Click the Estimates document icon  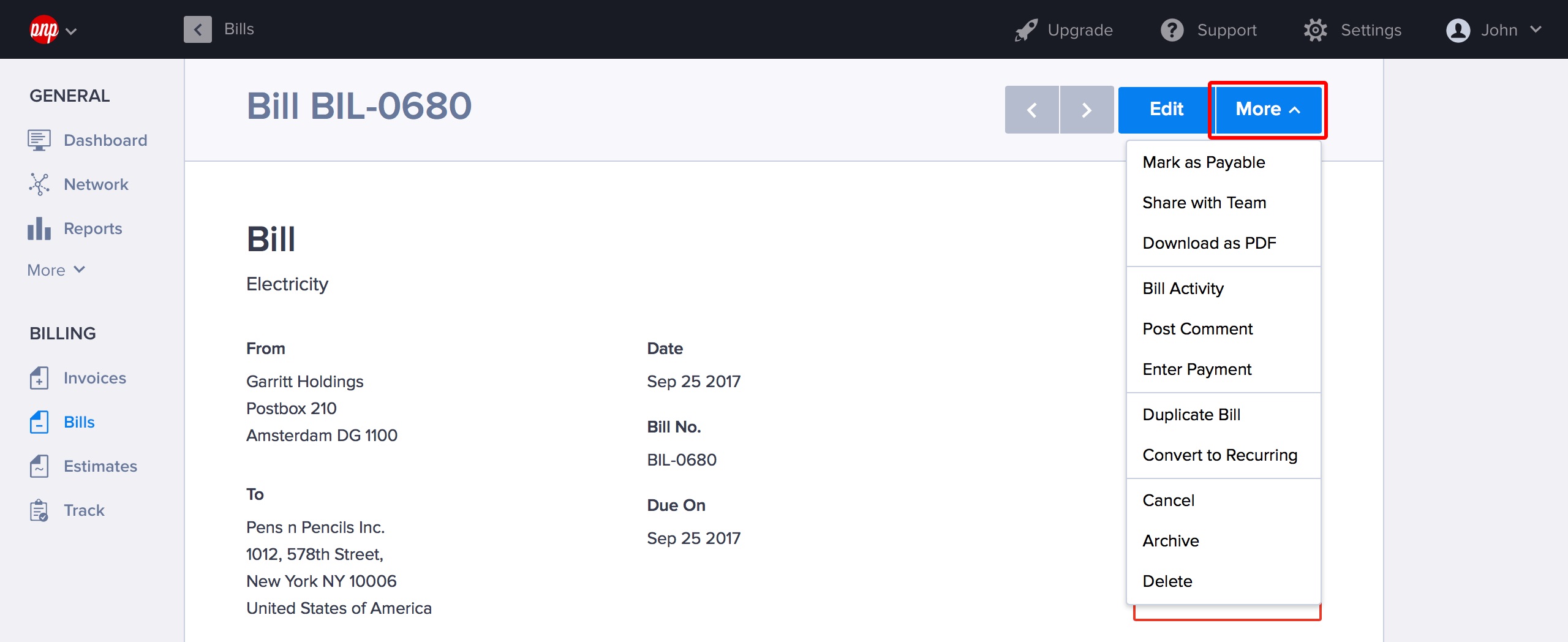pos(39,466)
